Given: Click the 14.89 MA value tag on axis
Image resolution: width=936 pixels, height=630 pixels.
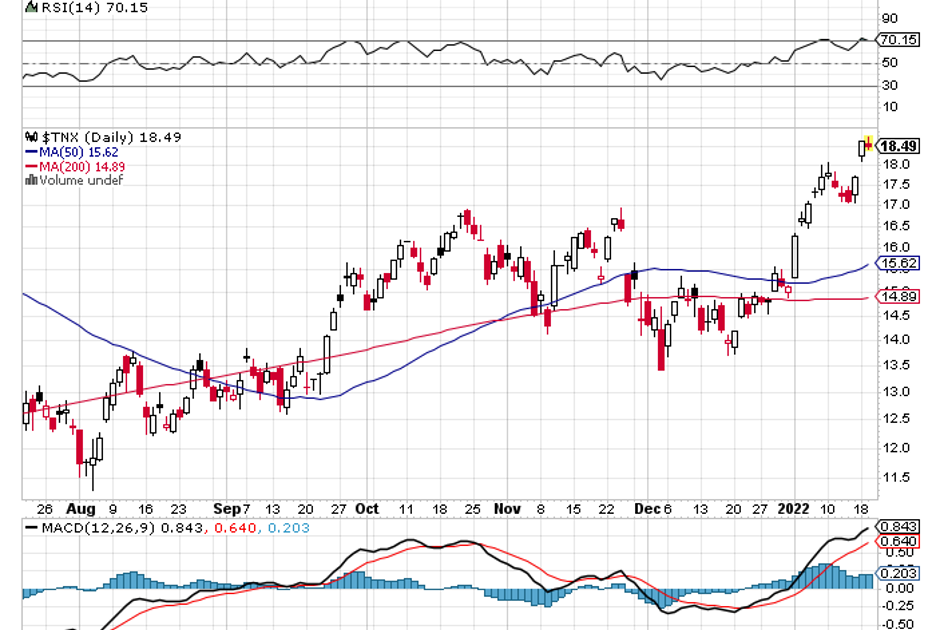Looking at the screenshot, I should coord(898,296).
